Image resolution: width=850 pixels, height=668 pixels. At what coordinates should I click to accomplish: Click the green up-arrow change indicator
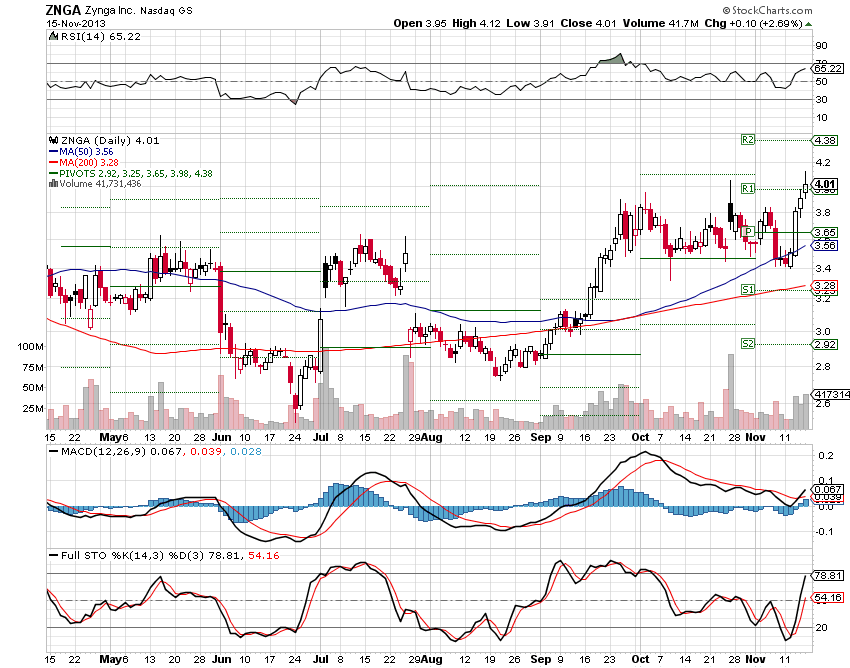coord(809,24)
